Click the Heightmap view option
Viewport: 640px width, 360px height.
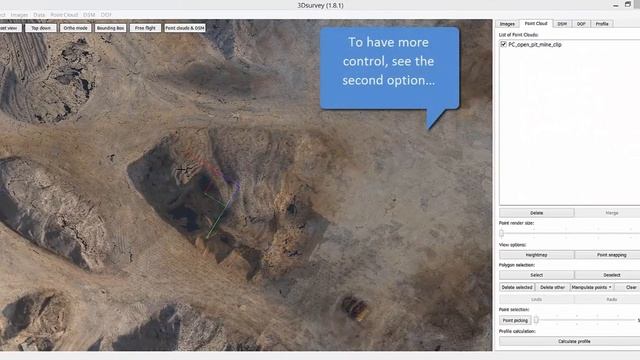pyautogui.click(x=536, y=255)
